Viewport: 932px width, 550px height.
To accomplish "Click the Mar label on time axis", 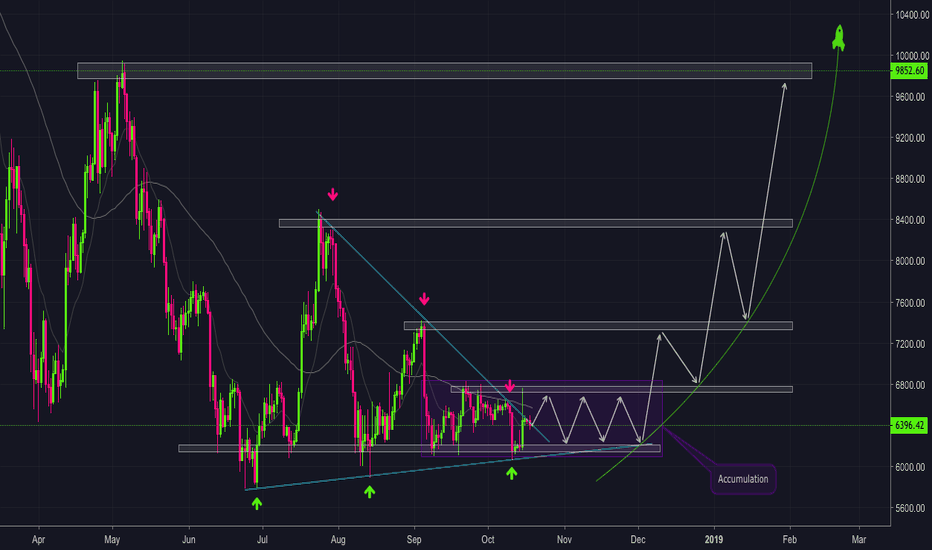I will (859, 539).
